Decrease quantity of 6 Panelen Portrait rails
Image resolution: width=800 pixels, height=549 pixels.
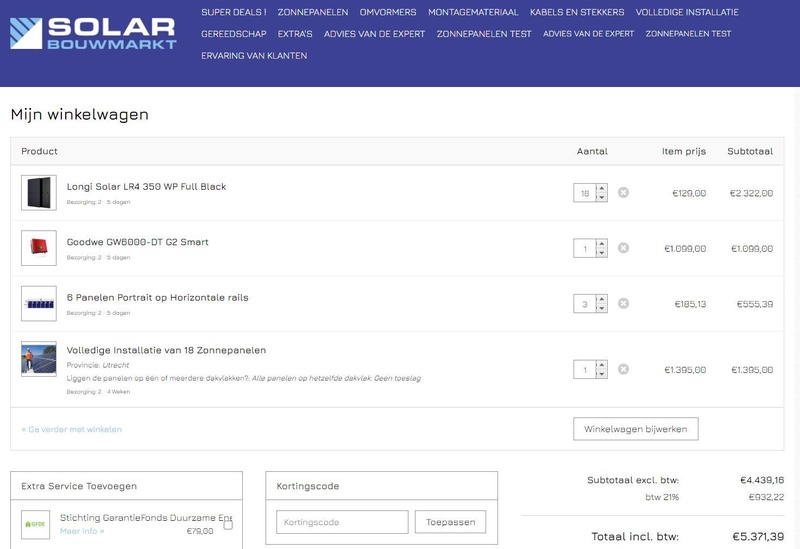(x=602, y=309)
